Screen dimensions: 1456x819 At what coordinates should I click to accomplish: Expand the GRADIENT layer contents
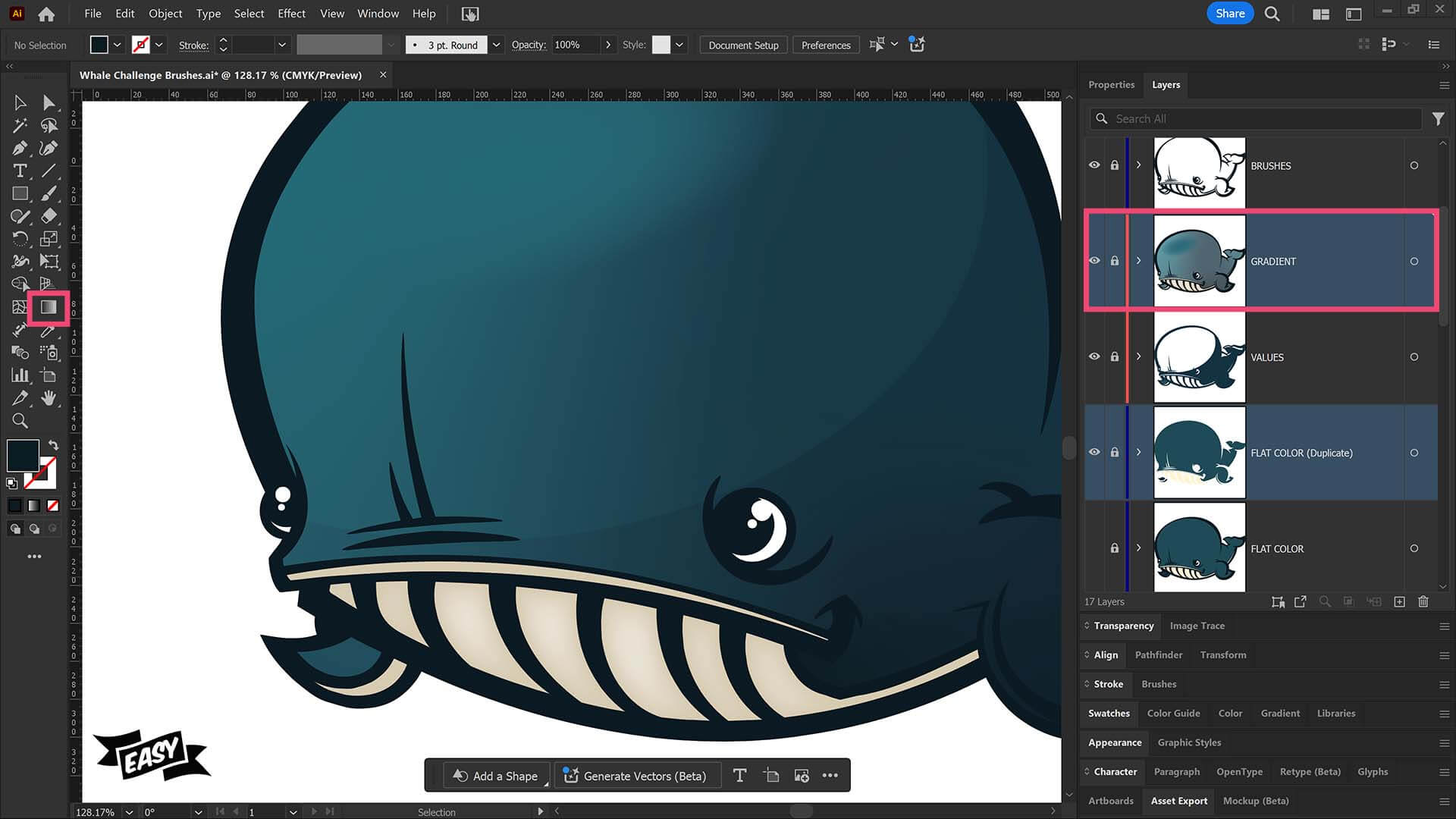coord(1138,261)
